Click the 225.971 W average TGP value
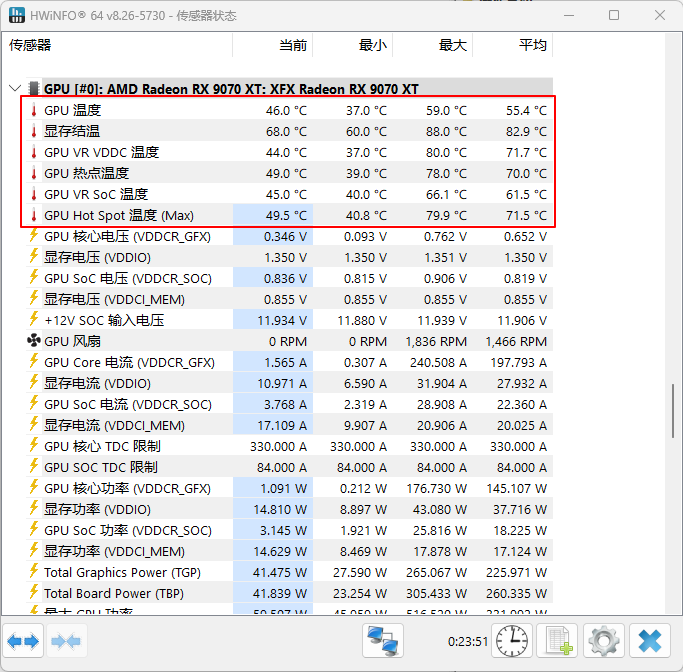This screenshot has height=672, width=683. click(517, 572)
